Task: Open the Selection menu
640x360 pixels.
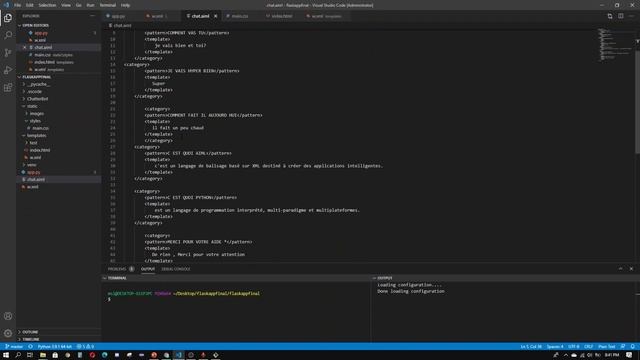Action: pos(47,5)
